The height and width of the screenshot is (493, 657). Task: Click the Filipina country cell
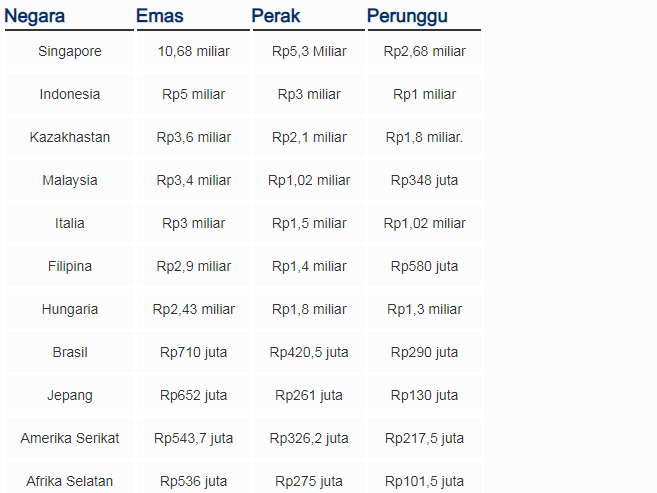[70, 266]
